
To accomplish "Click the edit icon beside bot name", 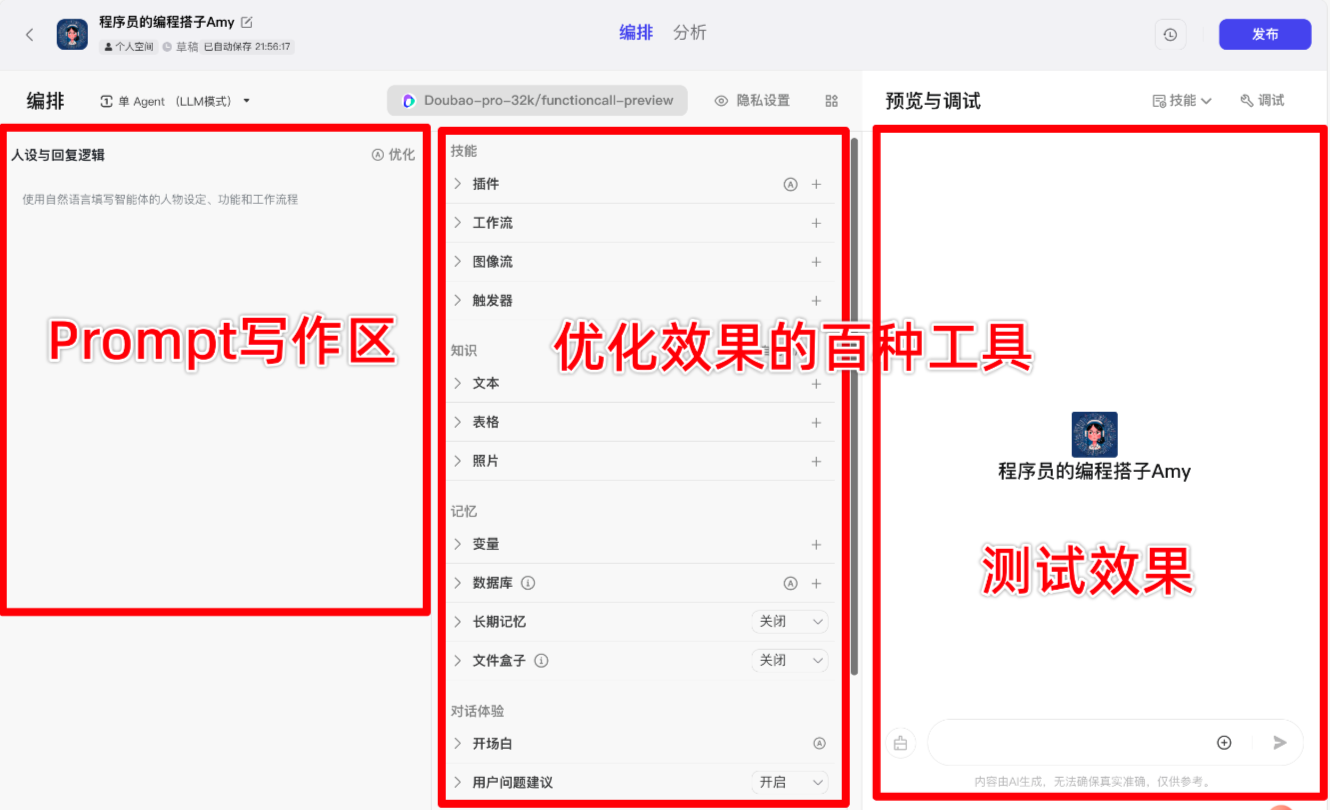I will tap(247, 22).
